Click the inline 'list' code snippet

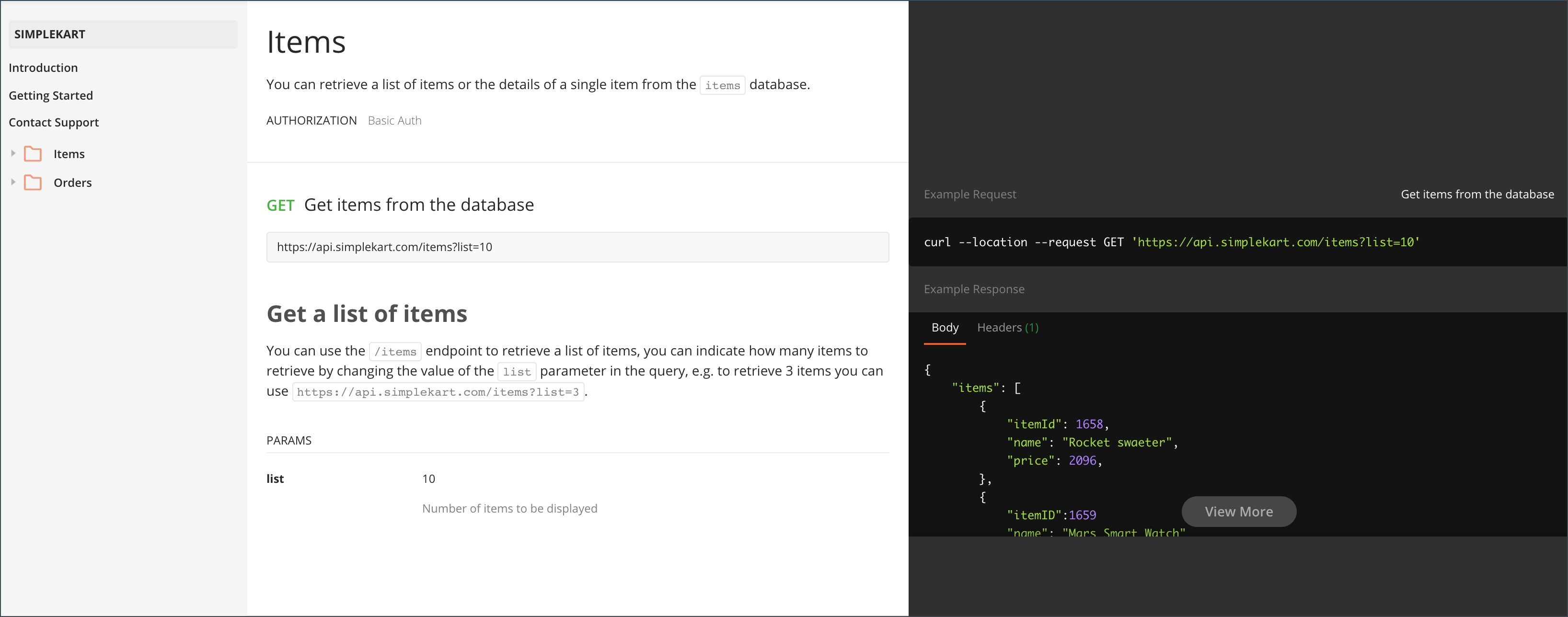[x=517, y=372]
